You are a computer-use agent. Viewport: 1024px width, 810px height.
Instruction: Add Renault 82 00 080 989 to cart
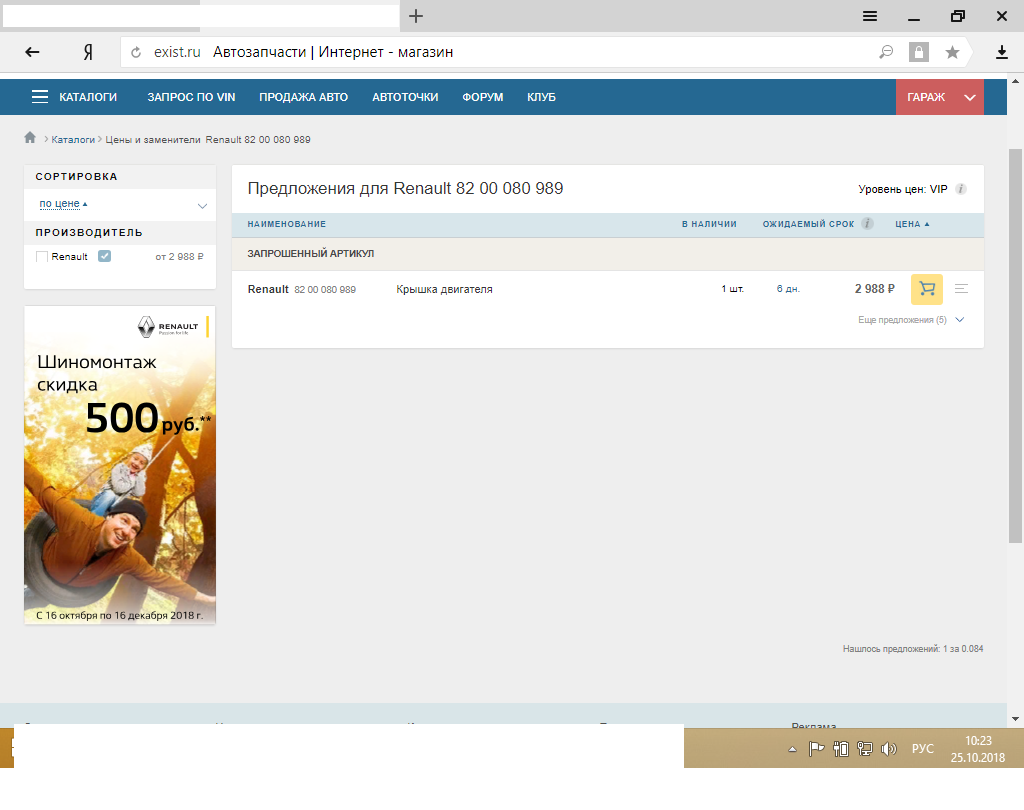pos(927,289)
